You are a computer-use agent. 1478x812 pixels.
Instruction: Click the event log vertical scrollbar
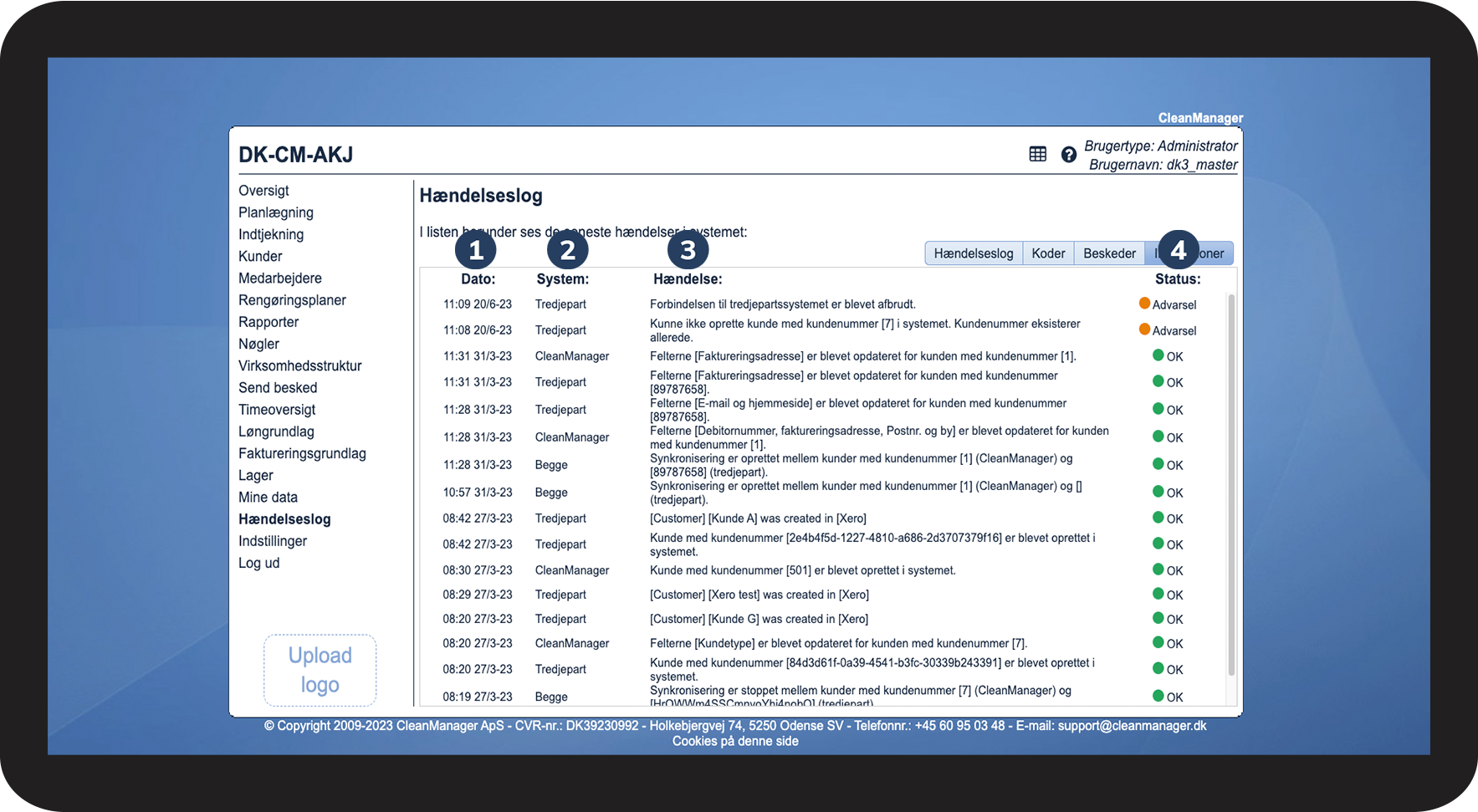point(1231,485)
